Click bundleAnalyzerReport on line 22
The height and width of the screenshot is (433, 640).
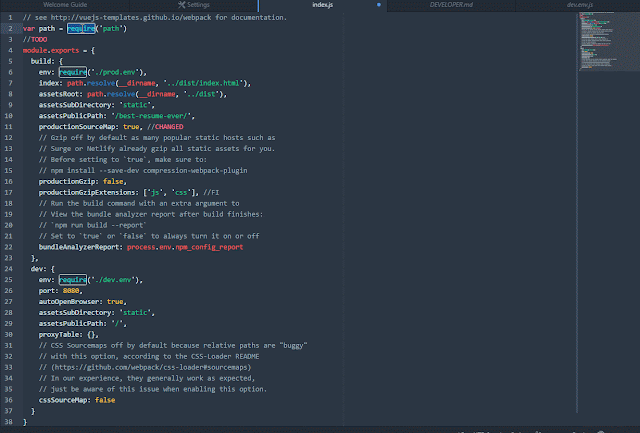pyautogui.click(x=79, y=247)
